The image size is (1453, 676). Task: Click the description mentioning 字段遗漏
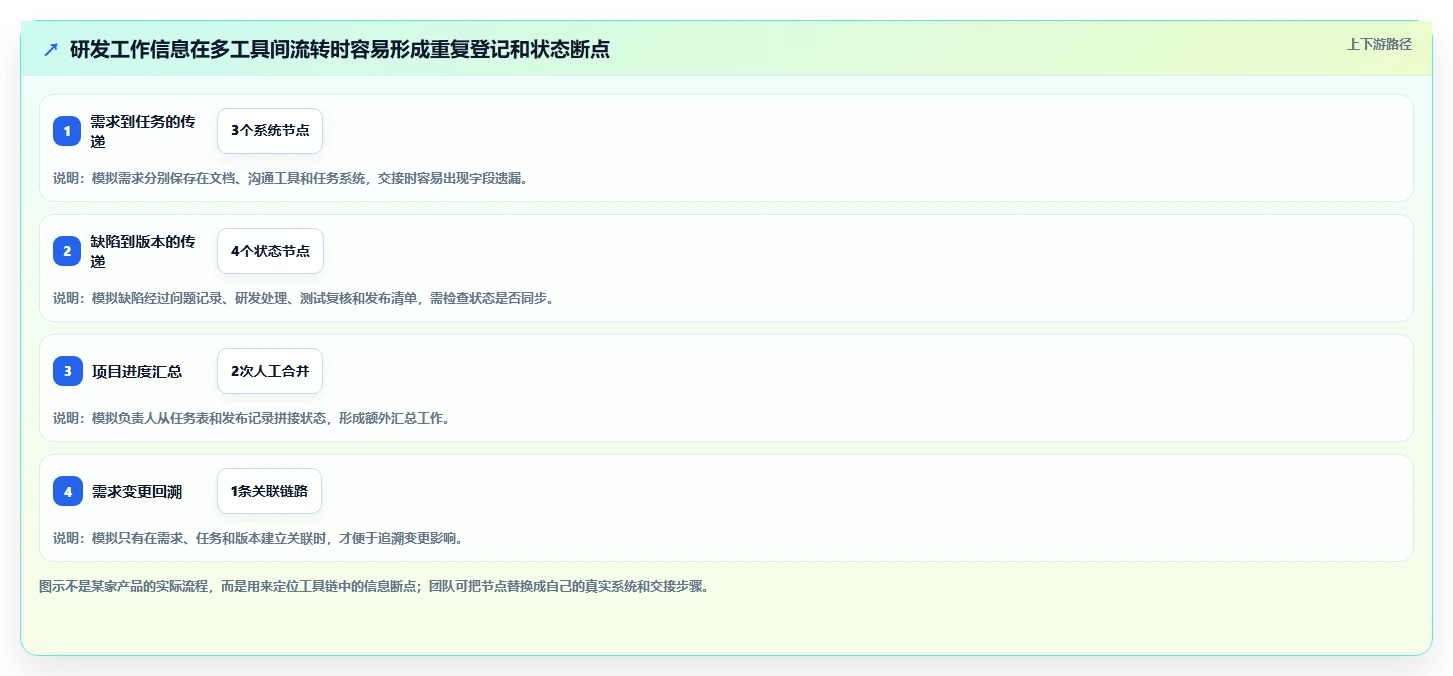tap(290, 178)
